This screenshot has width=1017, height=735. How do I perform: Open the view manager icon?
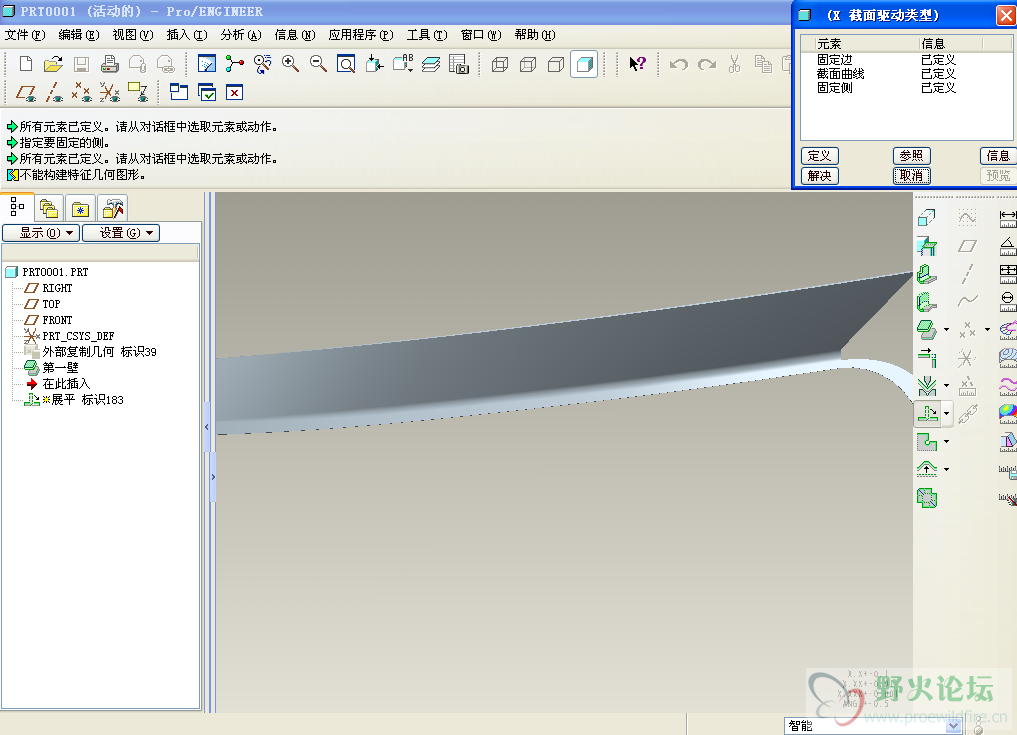coord(459,64)
